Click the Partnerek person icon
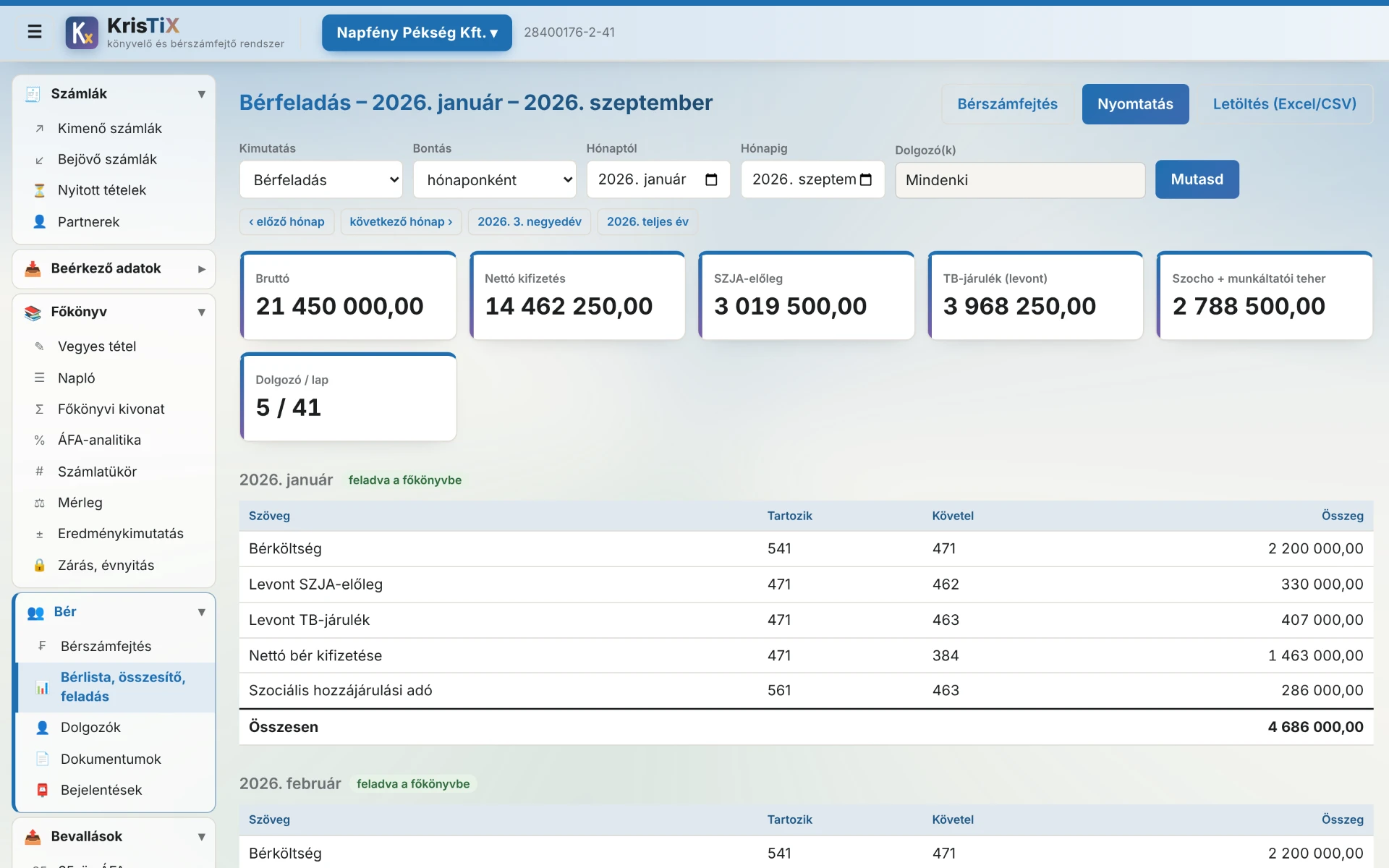 [40, 222]
